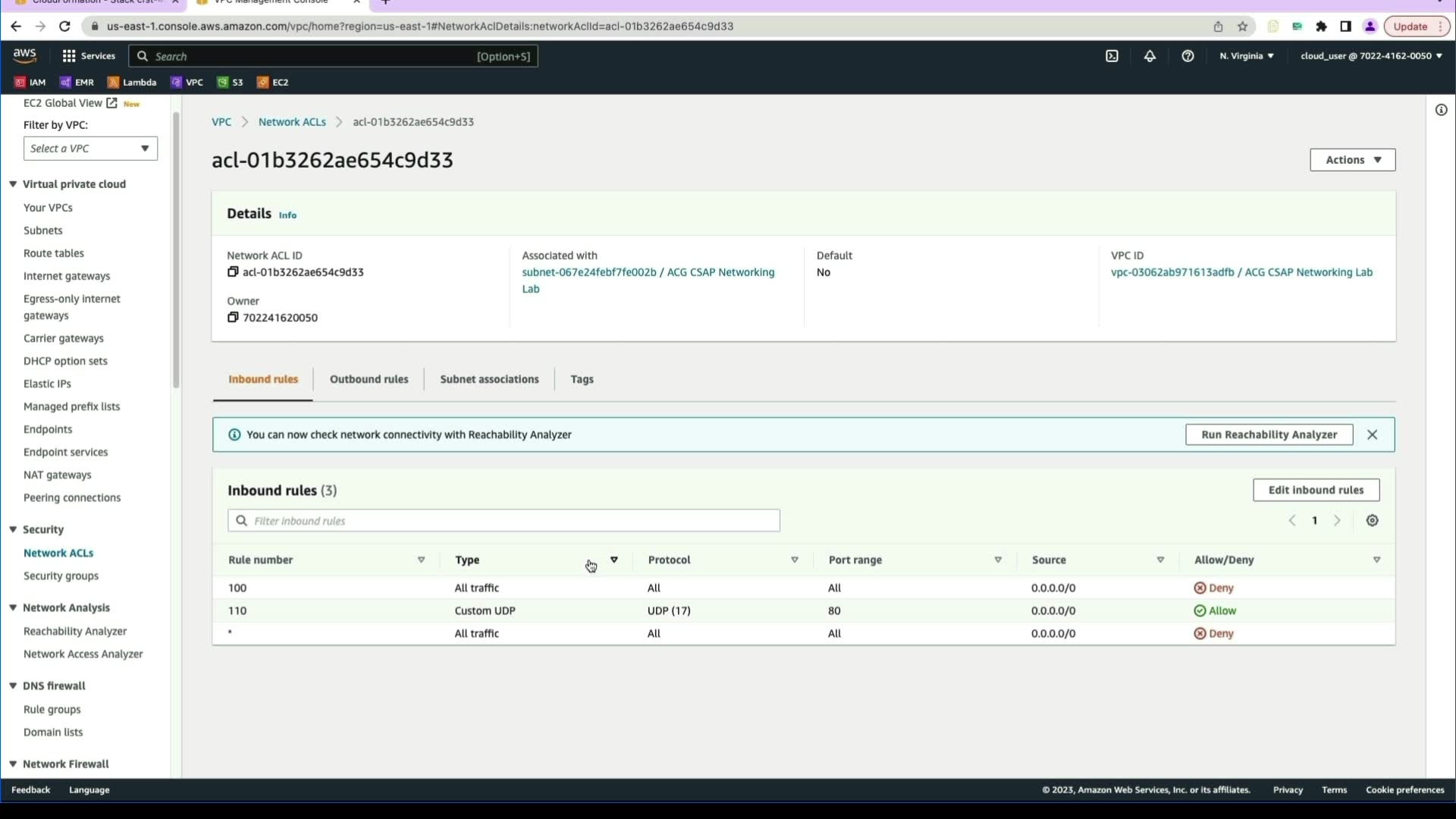Click the Edit inbound rules button
The height and width of the screenshot is (819, 1456).
1316,490
